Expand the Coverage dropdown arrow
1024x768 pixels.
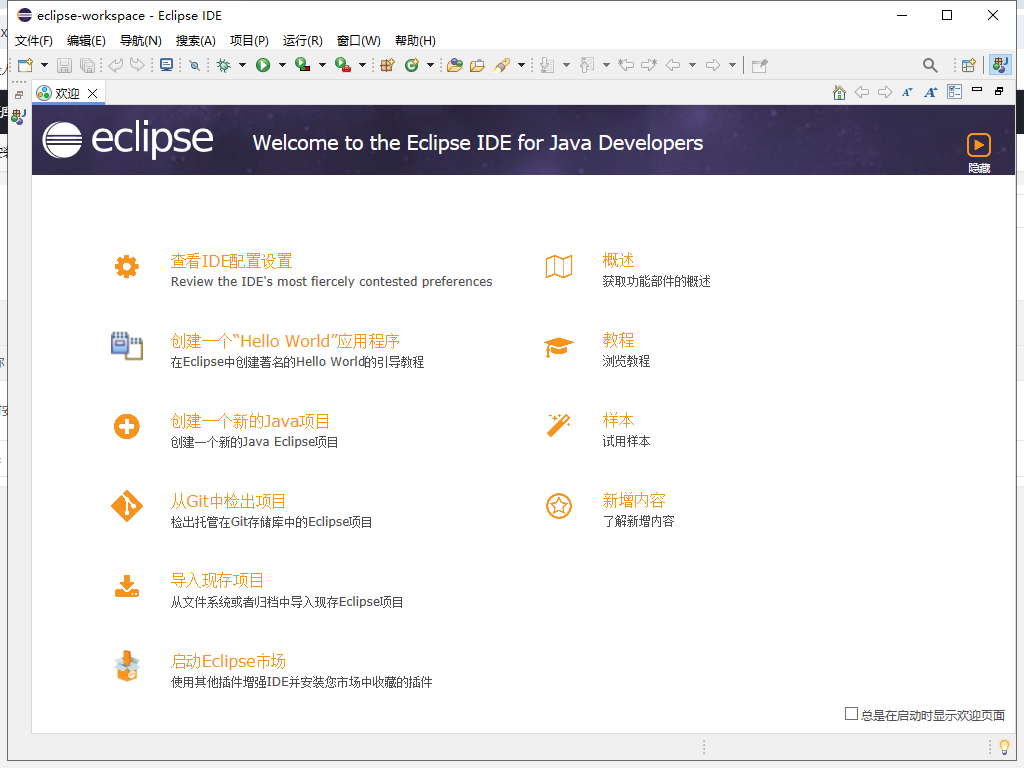pos(322,65)
